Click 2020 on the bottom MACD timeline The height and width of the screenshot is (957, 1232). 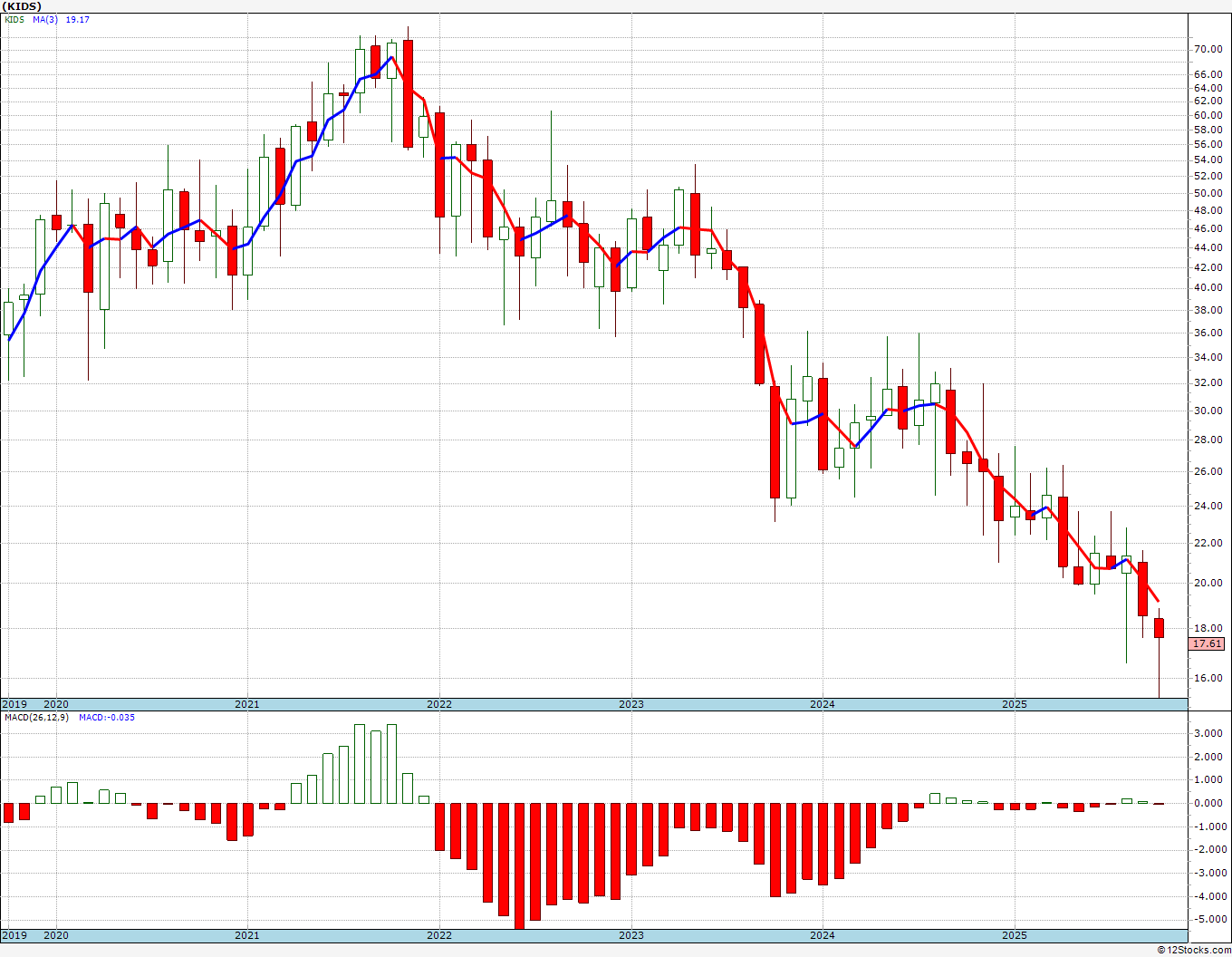pyautogui.click(x=56, y=935)
